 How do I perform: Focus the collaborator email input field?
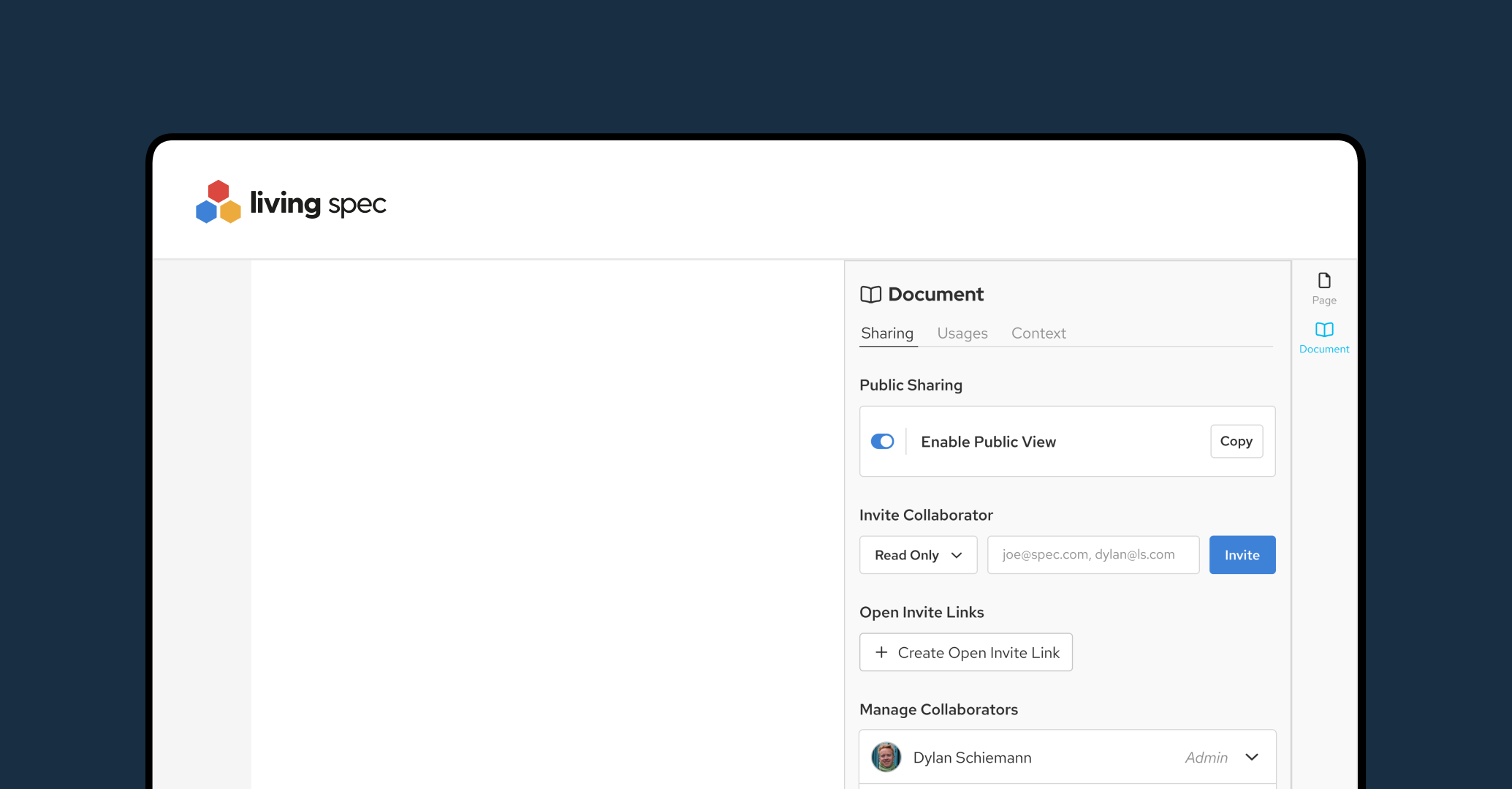pos(1093,555)
